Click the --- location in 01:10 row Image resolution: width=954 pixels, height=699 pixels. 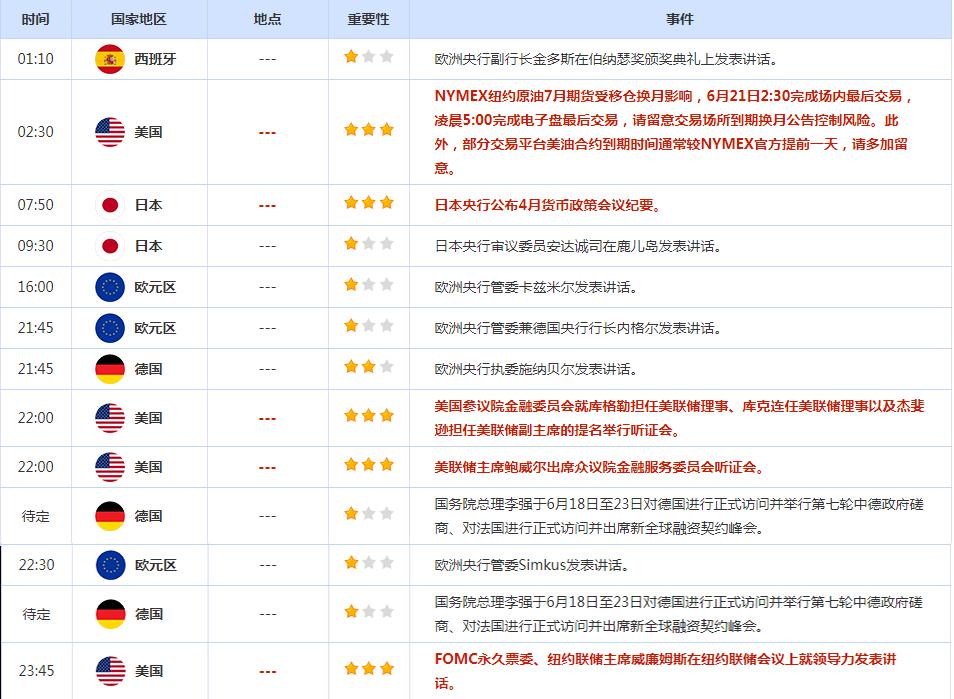[x=268, y=60]
